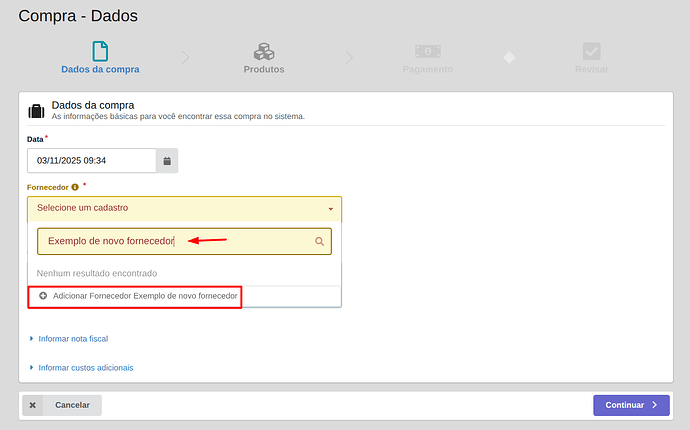The height and width of the screenshot is (430, 690).
Task: Click the plus icon beside Adicionar Fornecedor
Action: (x=43, y=297)
